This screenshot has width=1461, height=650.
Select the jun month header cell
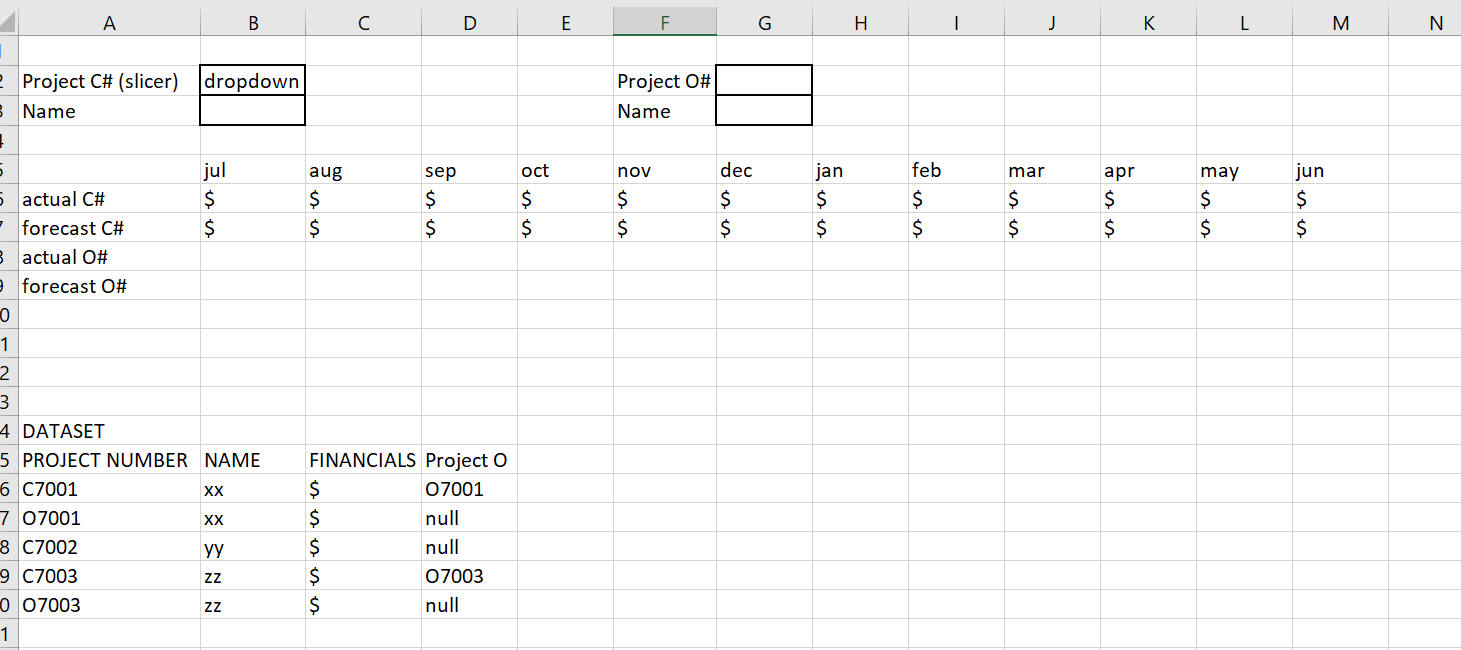point(1341,170)
